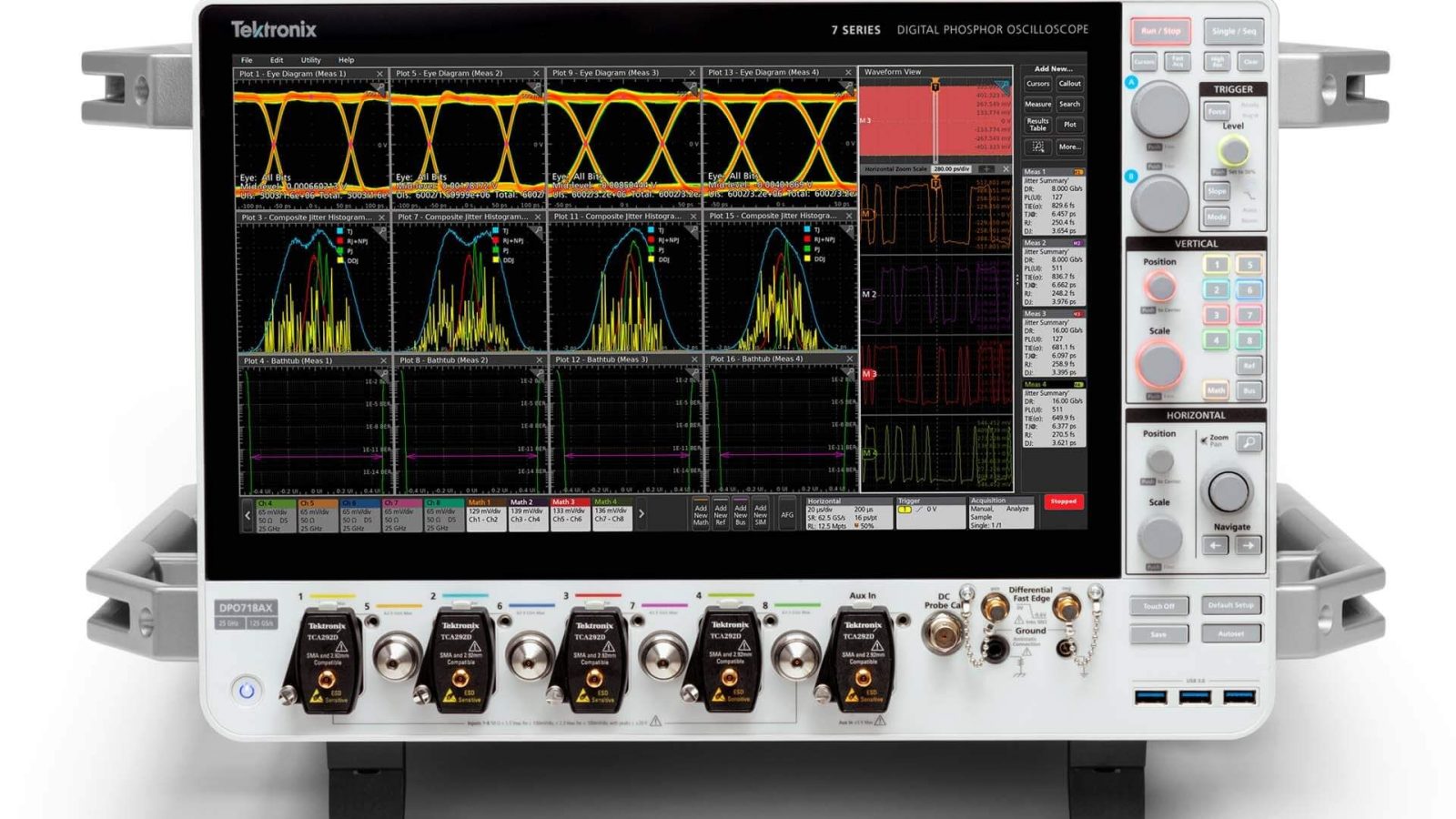
Task: Select the Math 3 badge
Action: tap(571, 515)
